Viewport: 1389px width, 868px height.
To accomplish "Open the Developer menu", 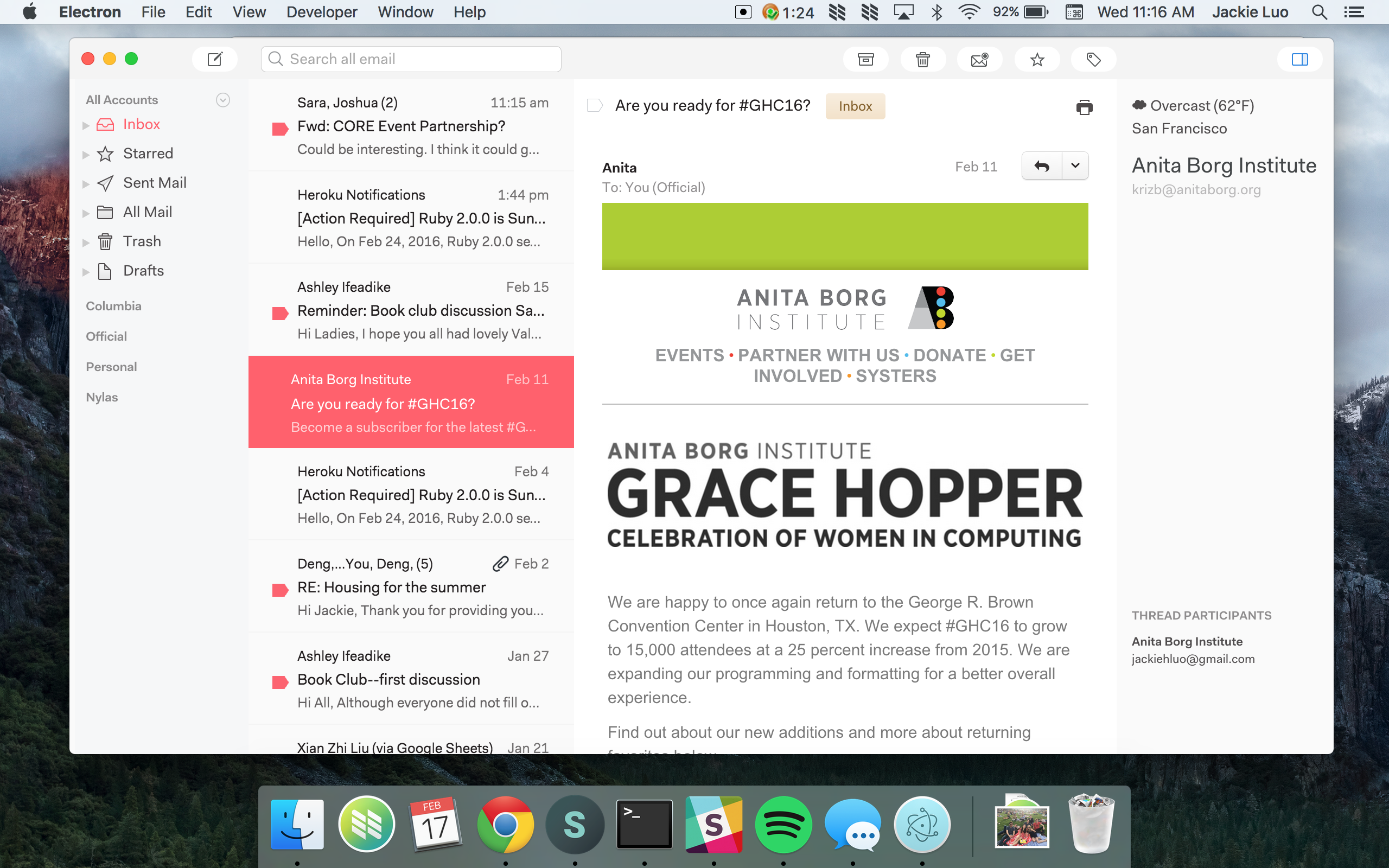I will point(321,12).
